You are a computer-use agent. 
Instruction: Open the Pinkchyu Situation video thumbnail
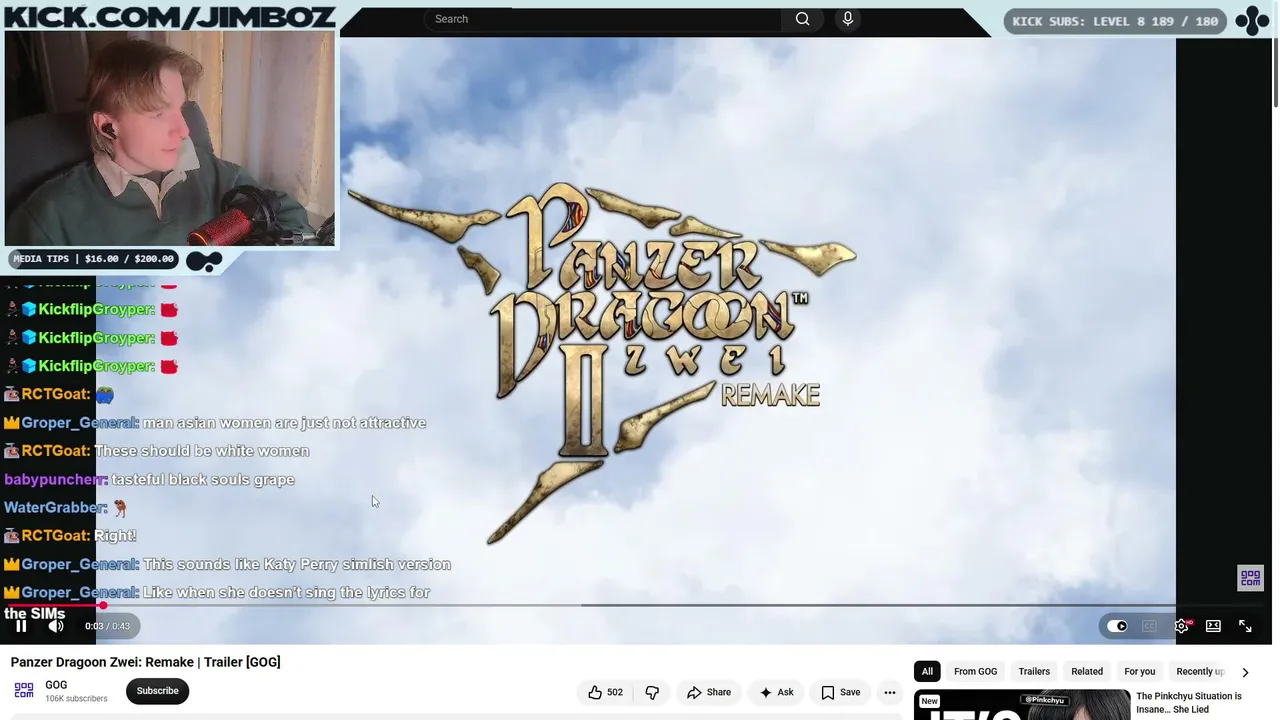[x=1022, y=705]
